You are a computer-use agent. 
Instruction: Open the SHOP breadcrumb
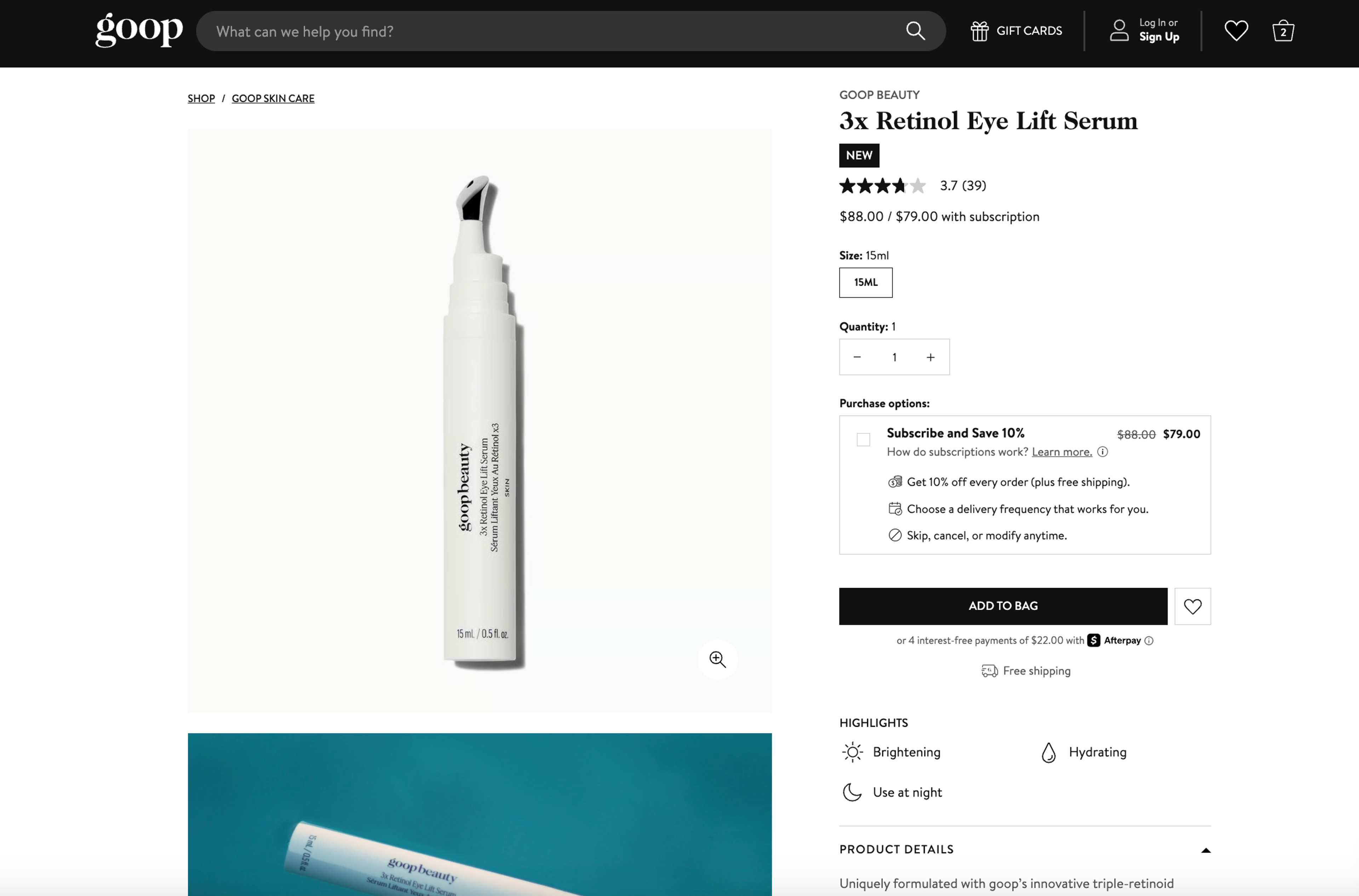201,98
